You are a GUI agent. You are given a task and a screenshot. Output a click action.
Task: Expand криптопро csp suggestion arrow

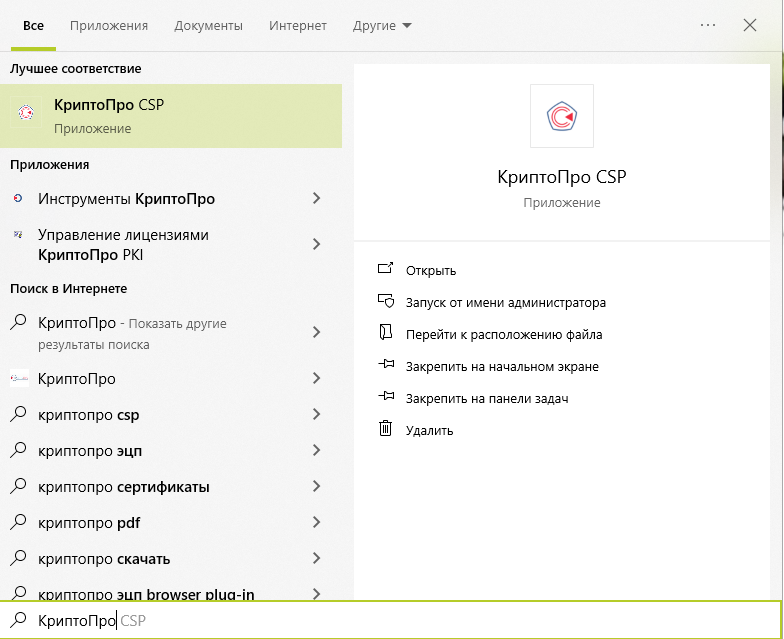[316, 414]
